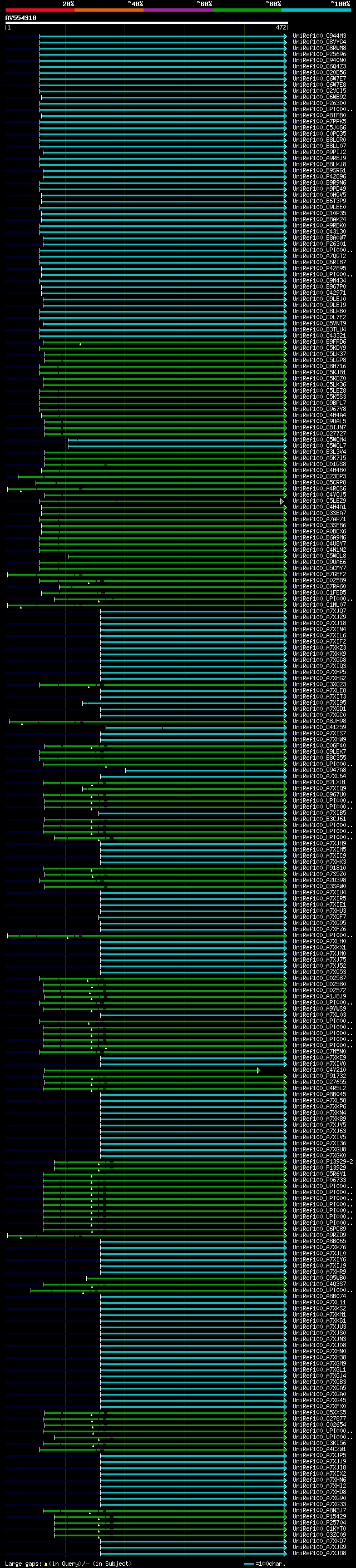Select the UniRef100_P91810 label

(319, 867)
